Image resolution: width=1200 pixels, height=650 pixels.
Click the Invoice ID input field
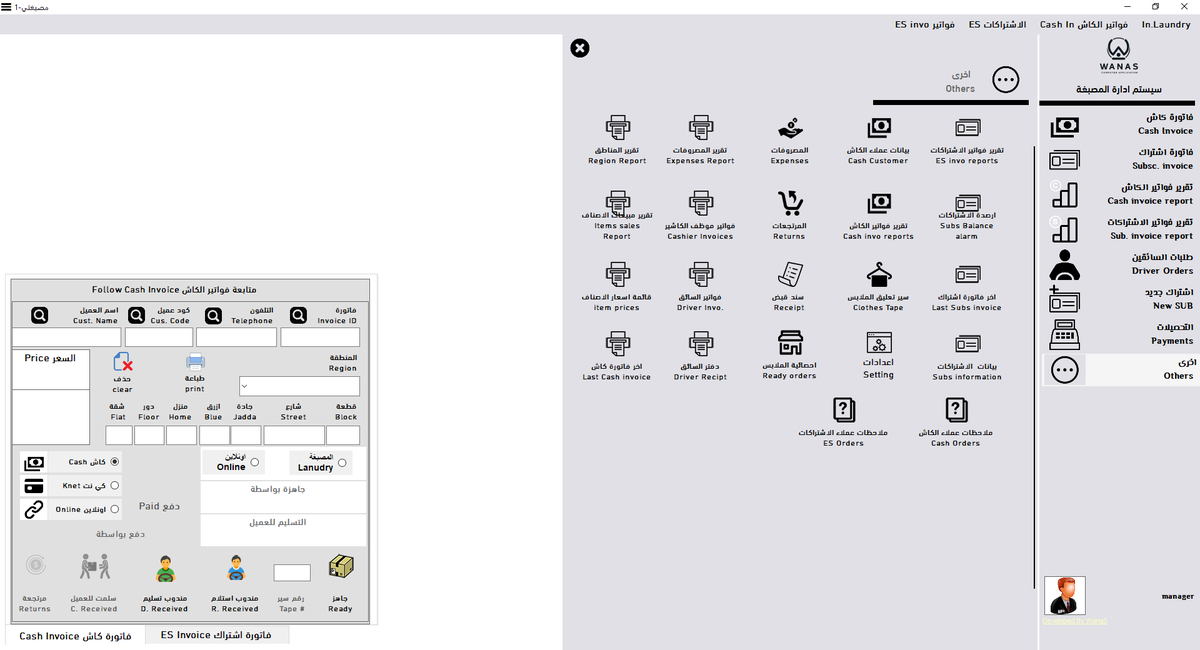coord(320,337)
